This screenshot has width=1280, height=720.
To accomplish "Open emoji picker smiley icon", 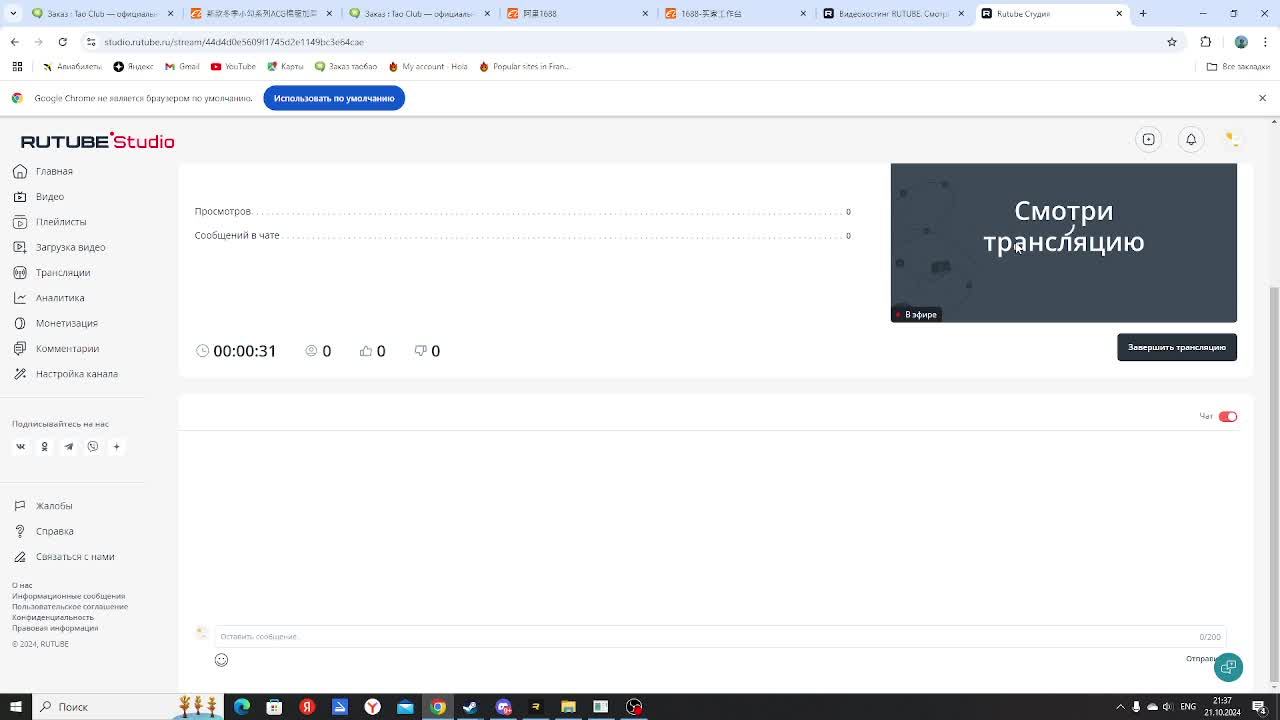I will click(221, 659).
